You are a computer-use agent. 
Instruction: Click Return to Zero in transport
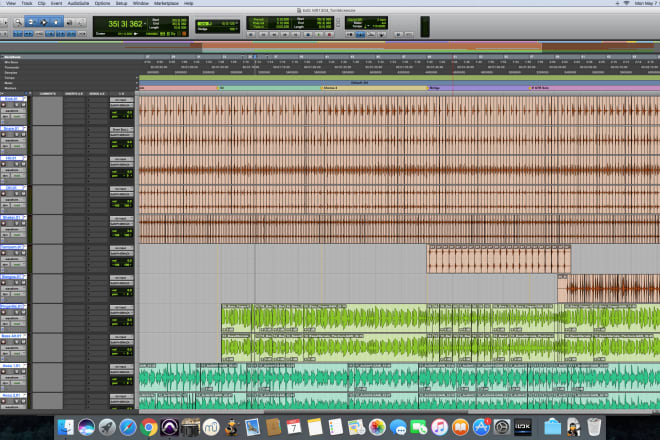(263, 35)
